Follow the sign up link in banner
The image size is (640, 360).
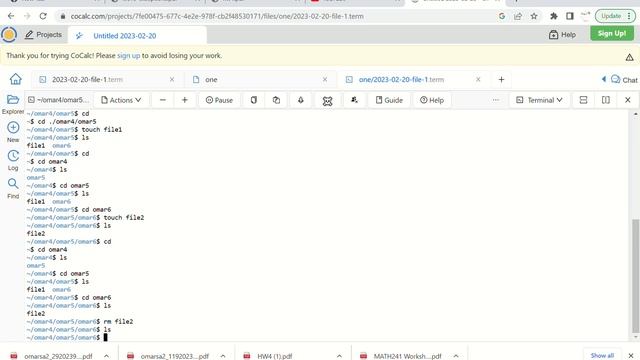[129, 56]
